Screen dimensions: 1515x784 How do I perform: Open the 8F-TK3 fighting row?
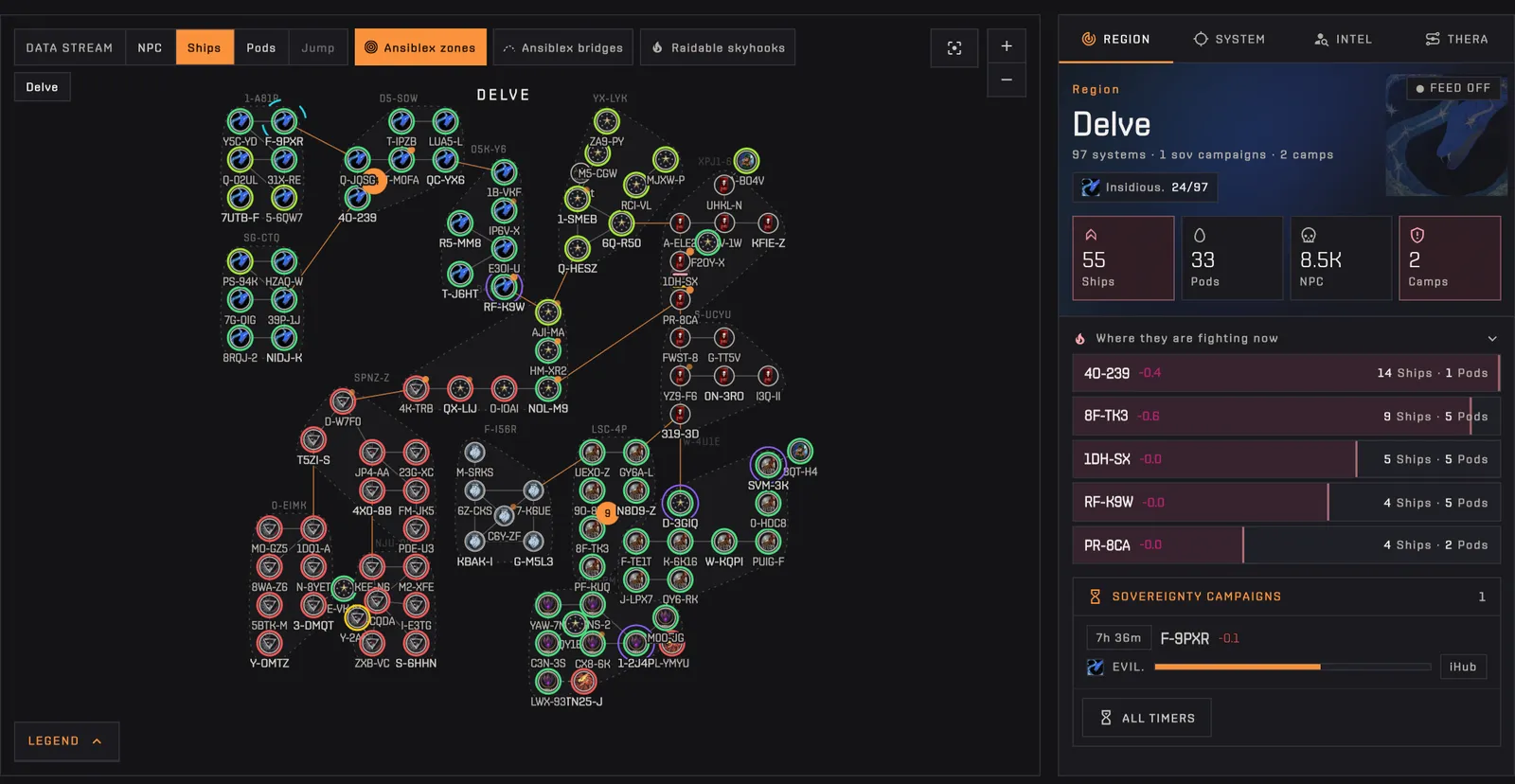(x=1286, y=417)
